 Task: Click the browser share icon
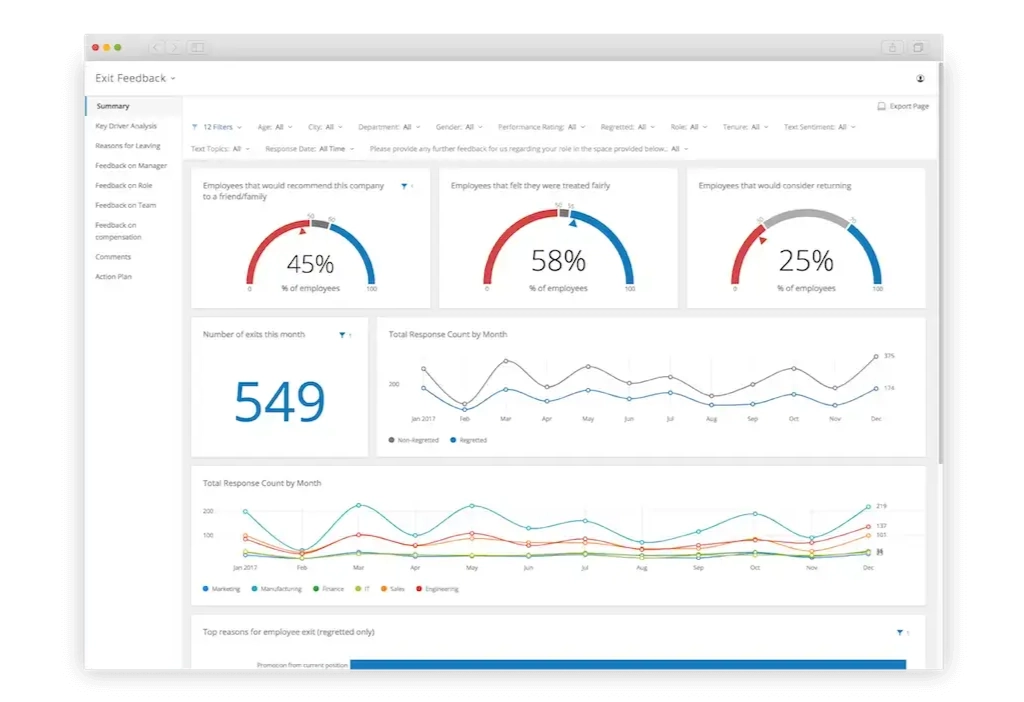(x=891, y=47)
